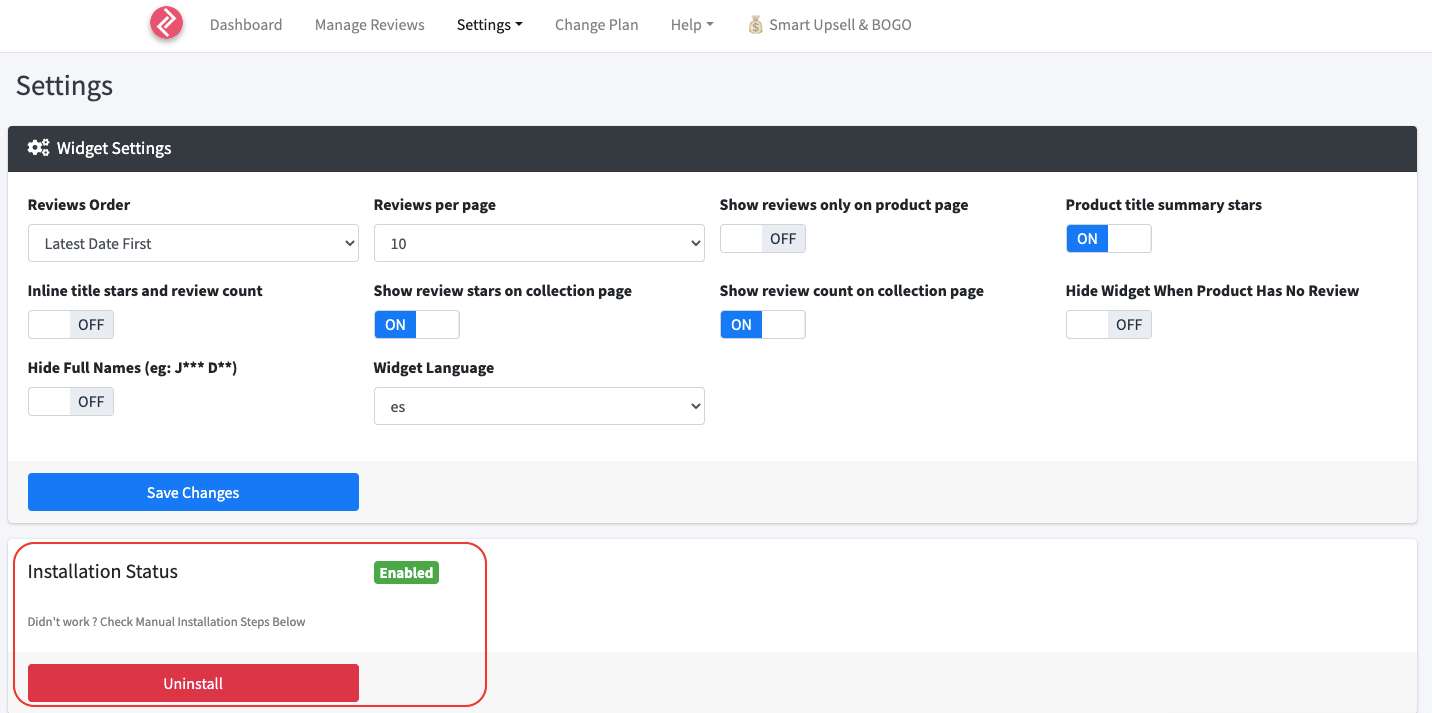Image resolution: width=1432 pixels, height=713 pixels.
Task: Click the red Uninstall button
Action: 193,684
